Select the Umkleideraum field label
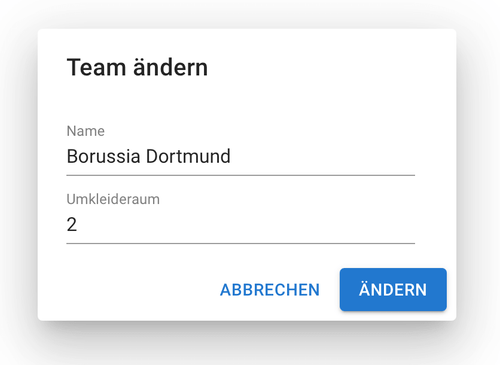The width and height of the screenshot is (500, 365). tap(113, 199)
